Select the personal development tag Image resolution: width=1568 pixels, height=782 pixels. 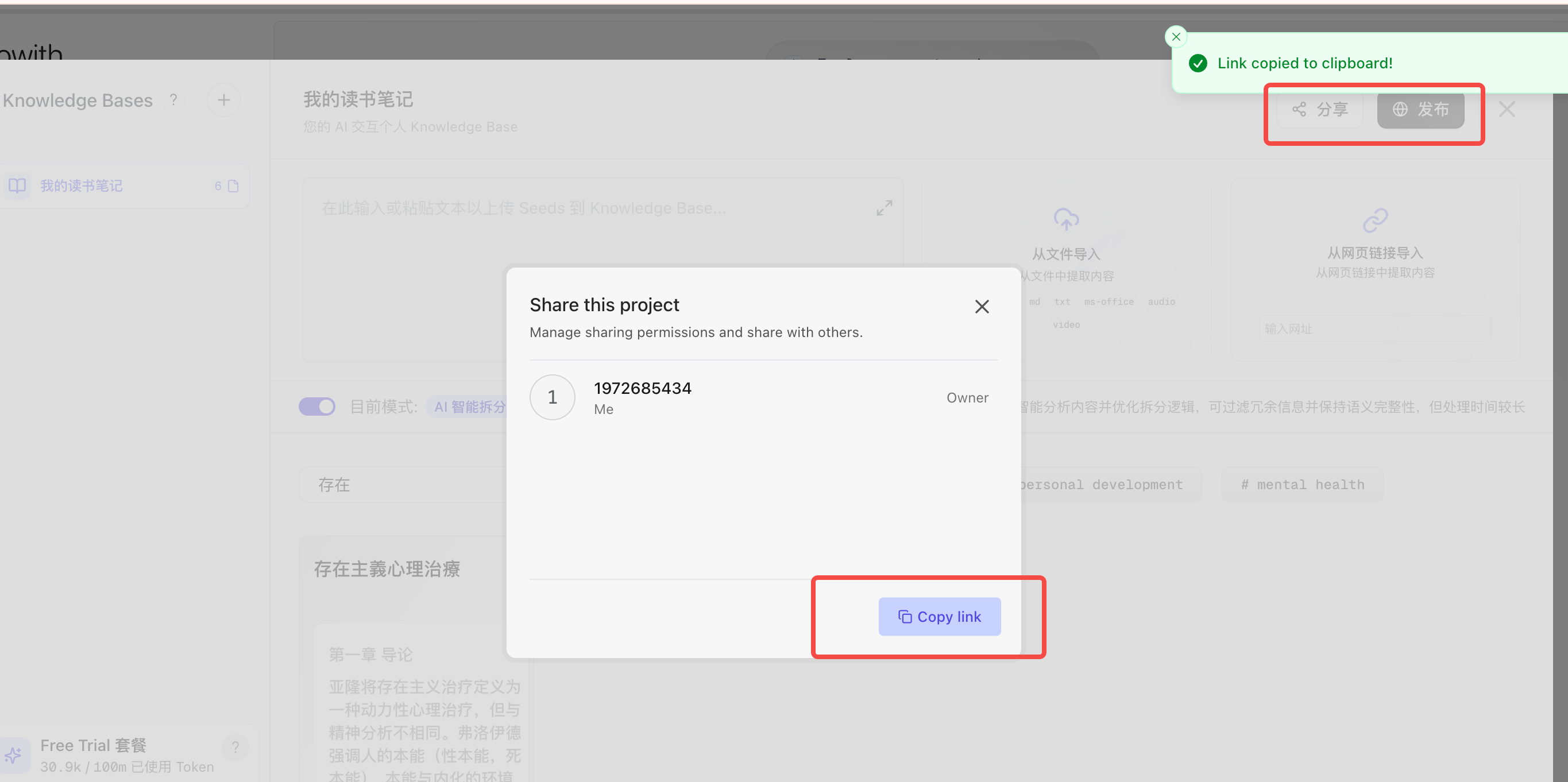[x=1101, y=485]
